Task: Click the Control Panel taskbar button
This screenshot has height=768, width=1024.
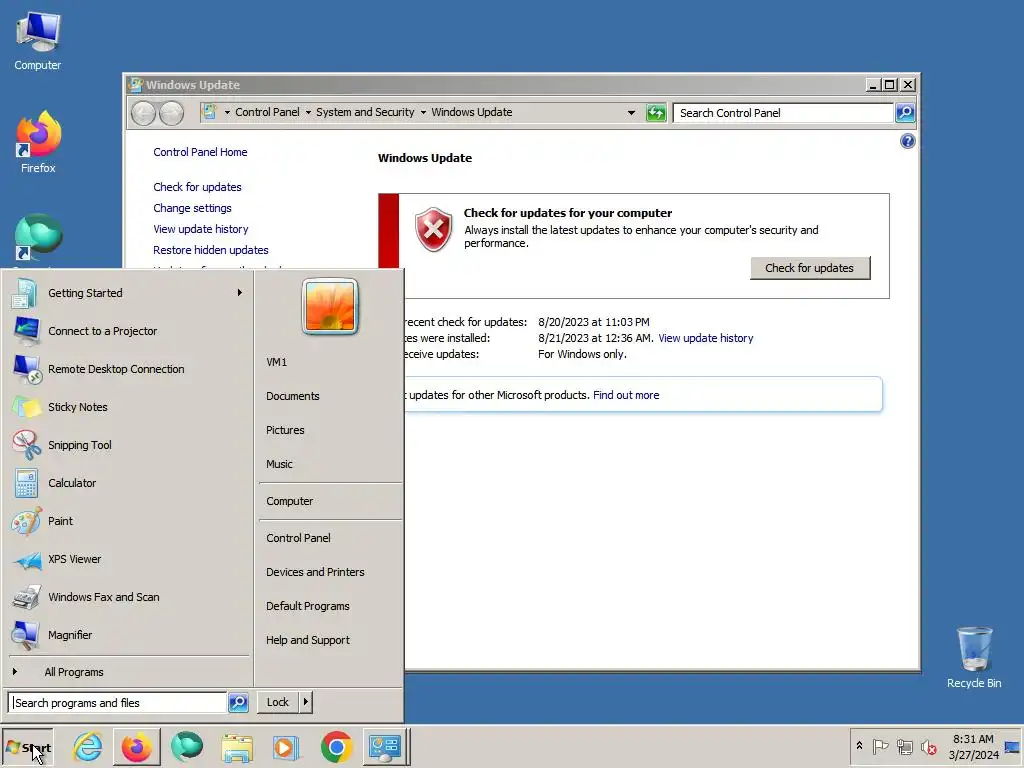Action: coord(385,747)
